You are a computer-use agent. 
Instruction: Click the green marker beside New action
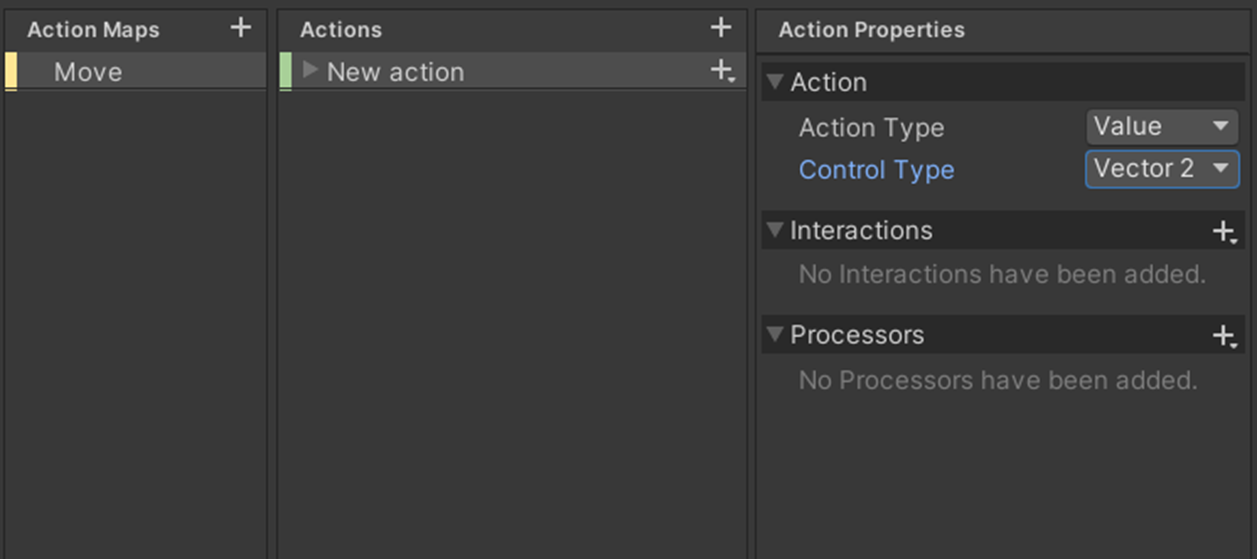(x=286, y=72)
